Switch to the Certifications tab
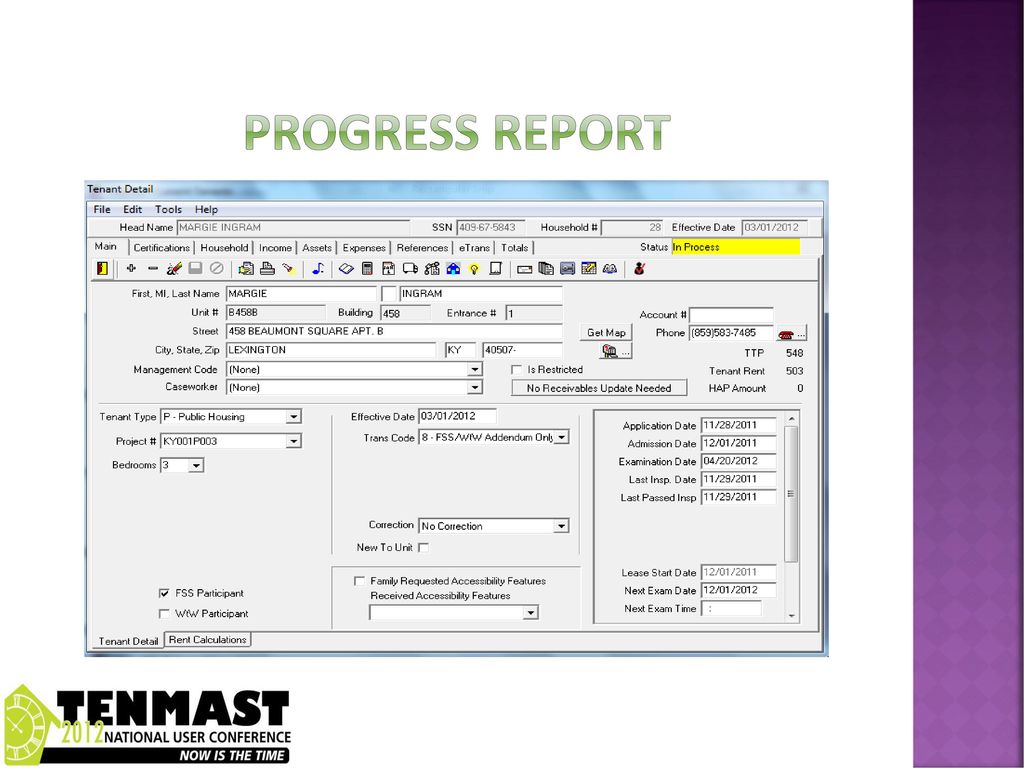The width and height of the screenshot is (1024, 768). click(x=161, y=248)
